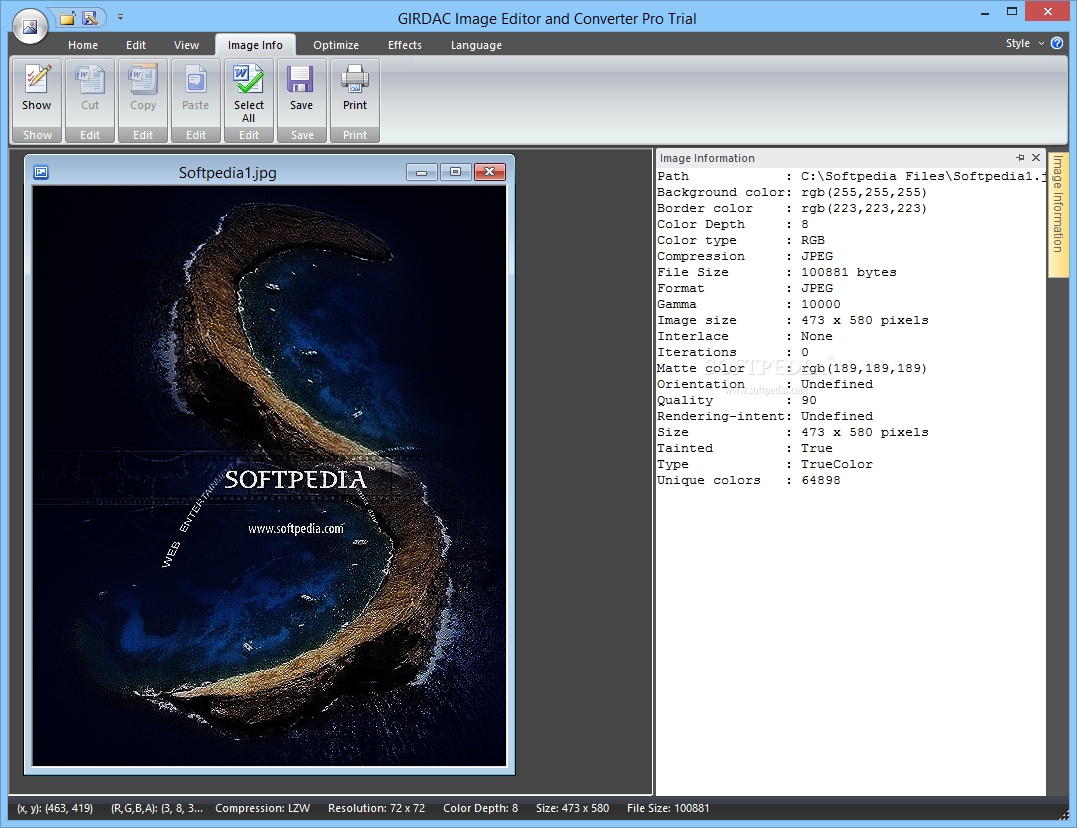Image resolution: width=1077 pixels, height=828 pixels.
Task: Open the round application menu button
Action: click(30, 25)
